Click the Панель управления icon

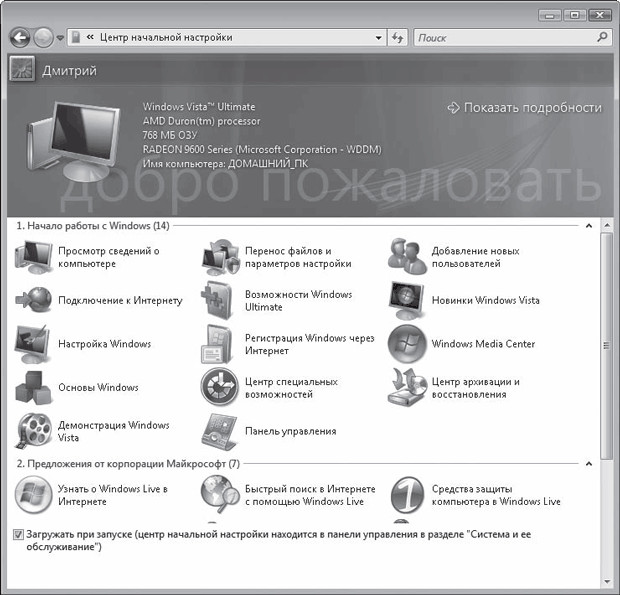(219, 431)
